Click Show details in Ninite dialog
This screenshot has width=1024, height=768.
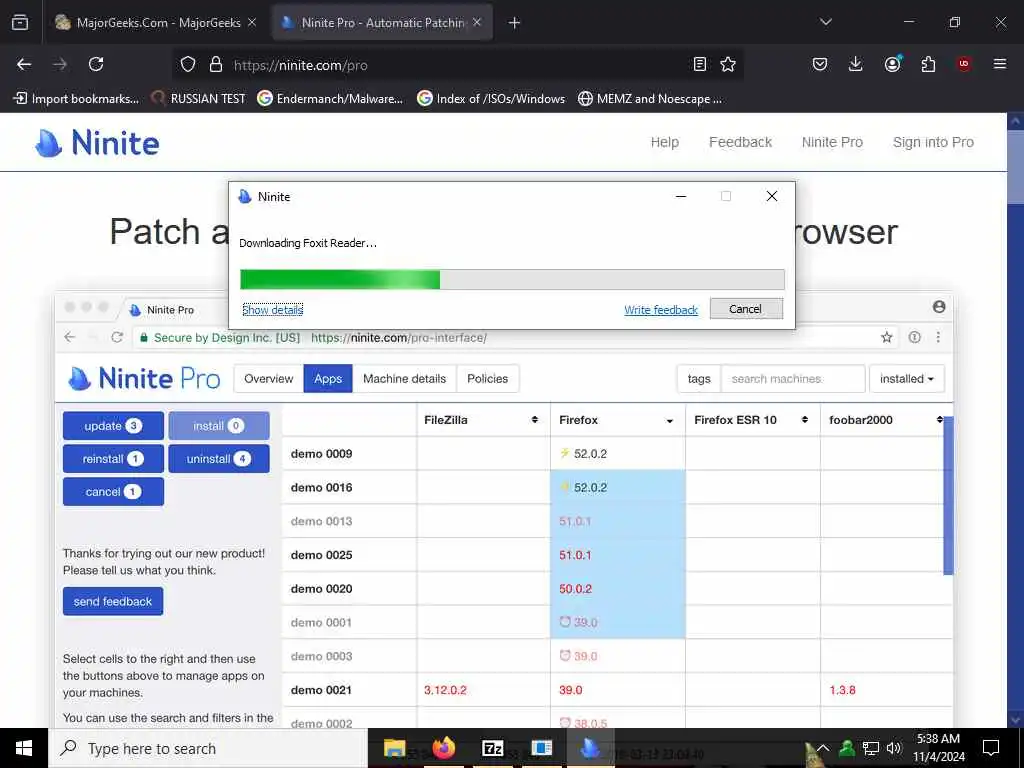point(272,310)
